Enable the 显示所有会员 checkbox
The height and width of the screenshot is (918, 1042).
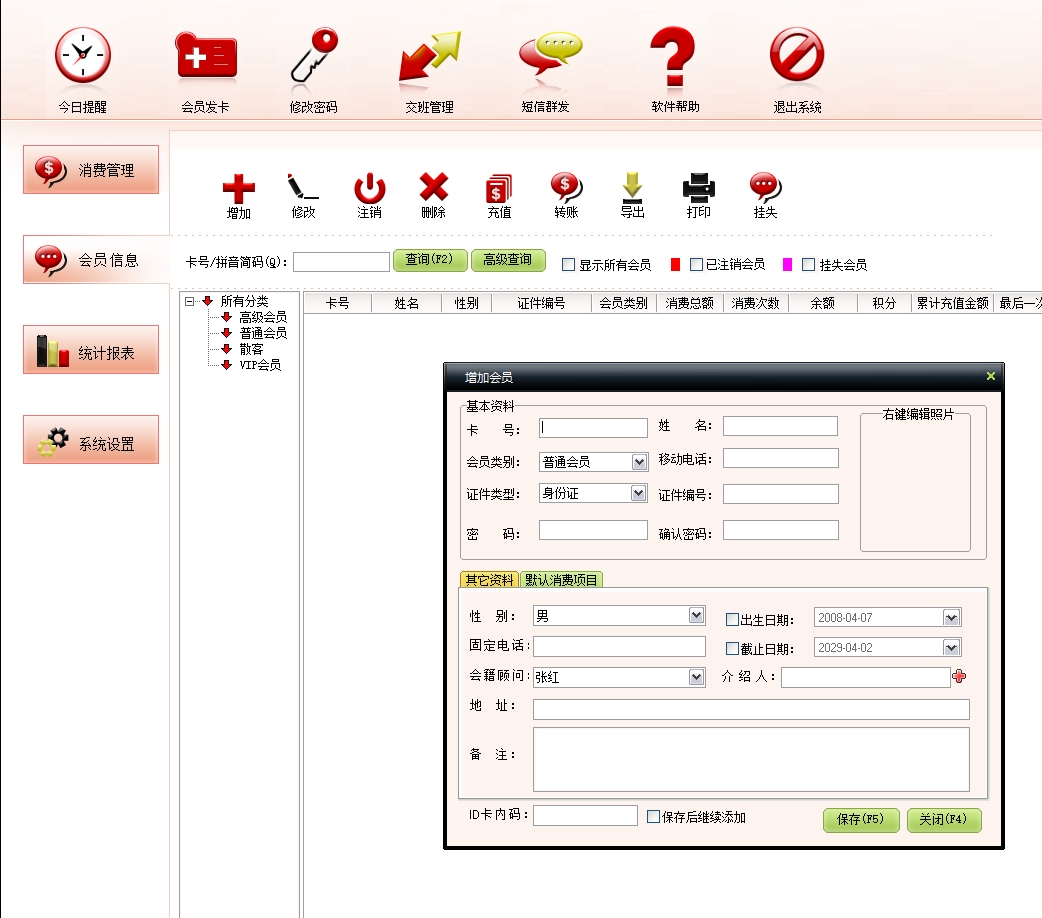coord(569,265)
